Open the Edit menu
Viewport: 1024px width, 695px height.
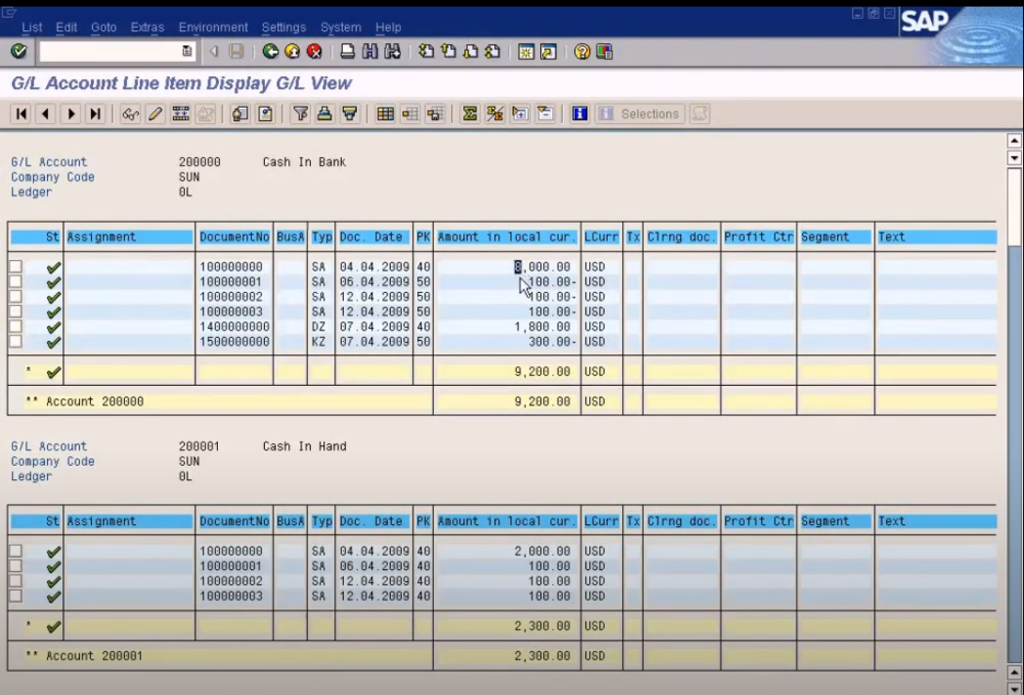tap(66, 27)
